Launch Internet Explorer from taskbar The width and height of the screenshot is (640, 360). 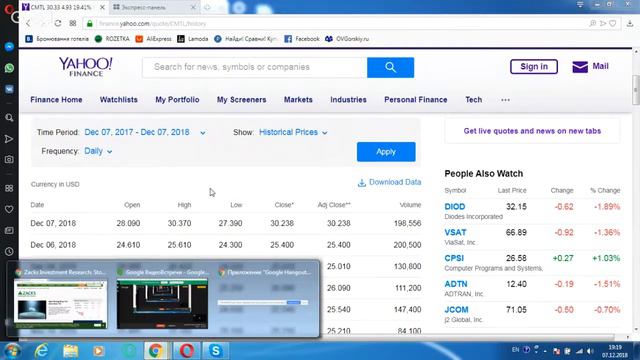pyautogui.click(x=42, y=351)
